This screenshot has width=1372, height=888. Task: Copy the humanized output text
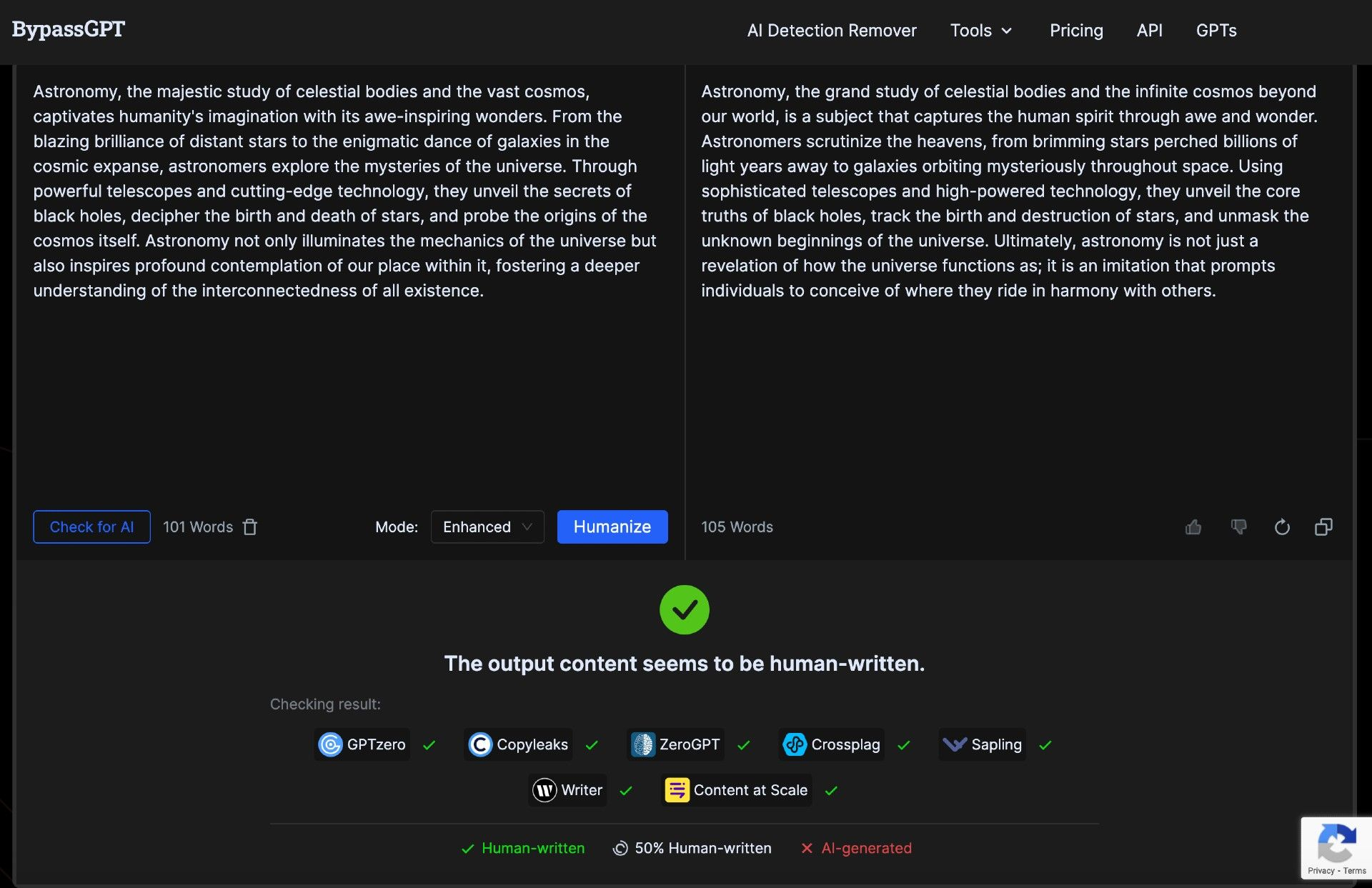tap(1323, 527)
